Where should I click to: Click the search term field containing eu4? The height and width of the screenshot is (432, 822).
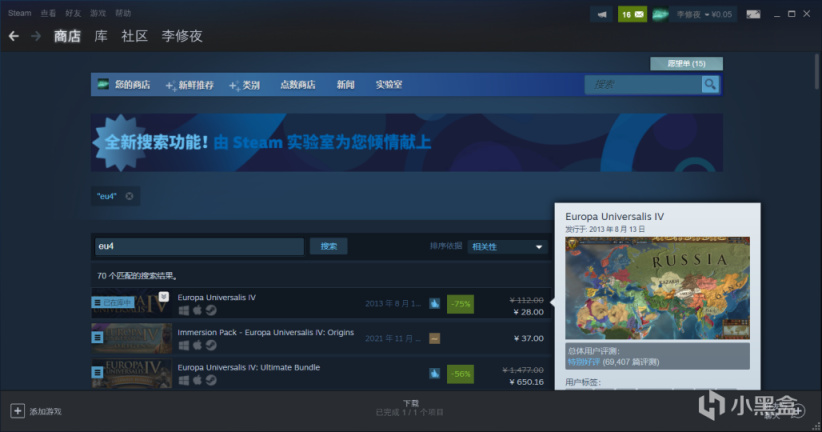coord(199,246)
